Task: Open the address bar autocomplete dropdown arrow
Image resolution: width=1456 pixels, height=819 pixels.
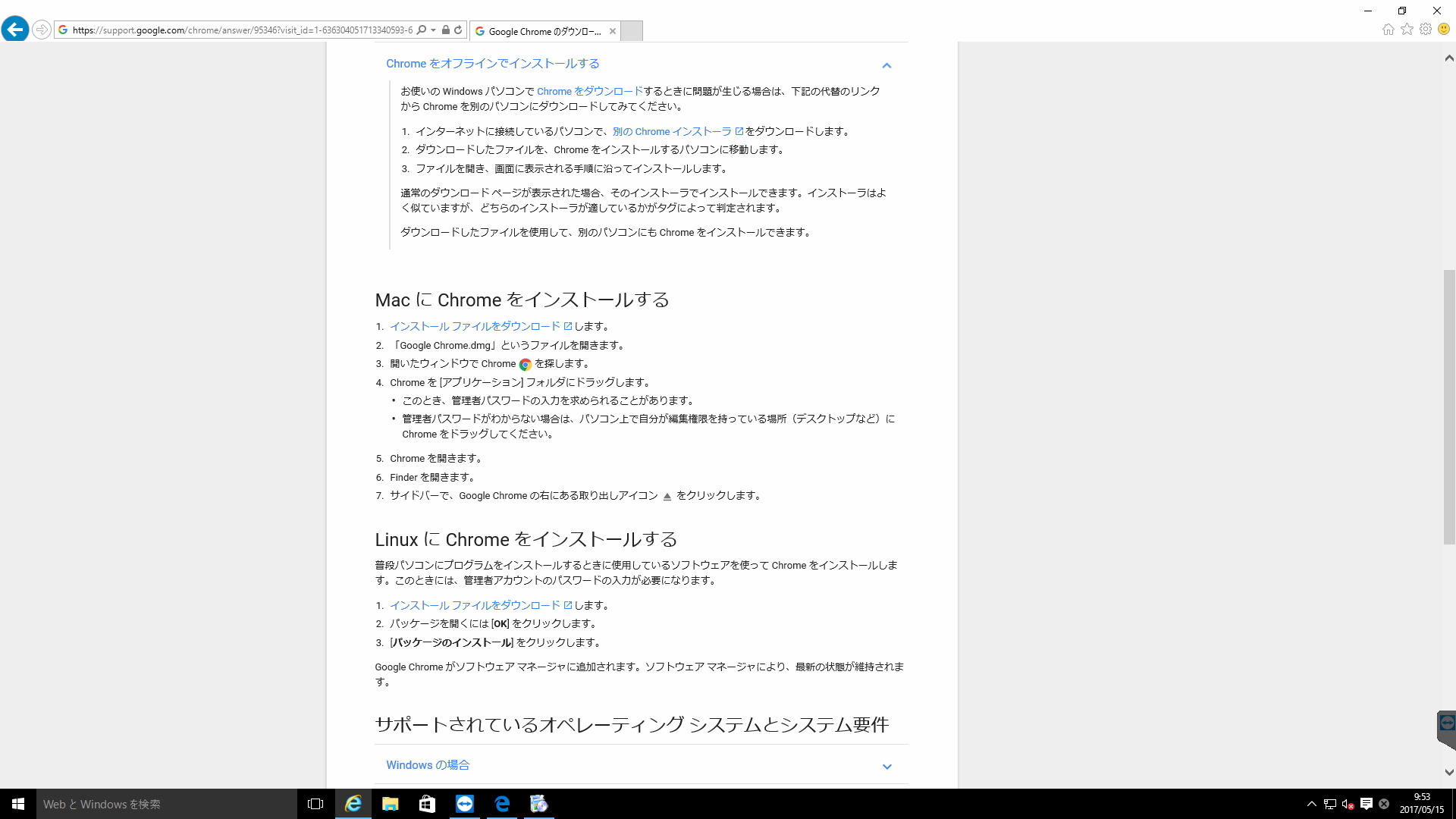Action: click(x=434, y=30)
